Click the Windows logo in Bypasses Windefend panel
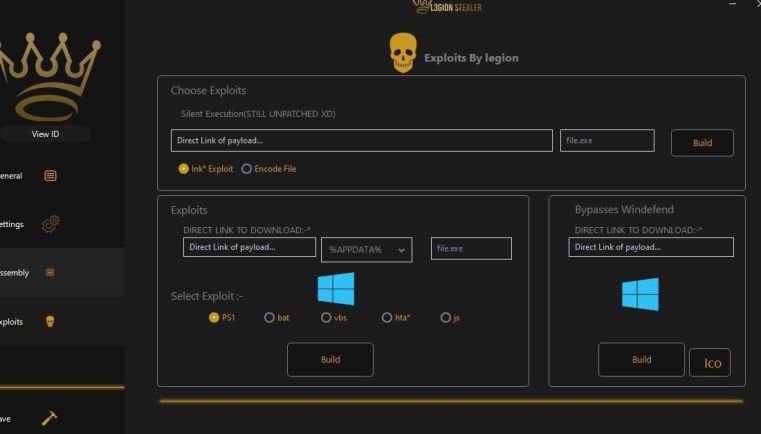This screenshot has width=761, height=434. coord(640,294)
